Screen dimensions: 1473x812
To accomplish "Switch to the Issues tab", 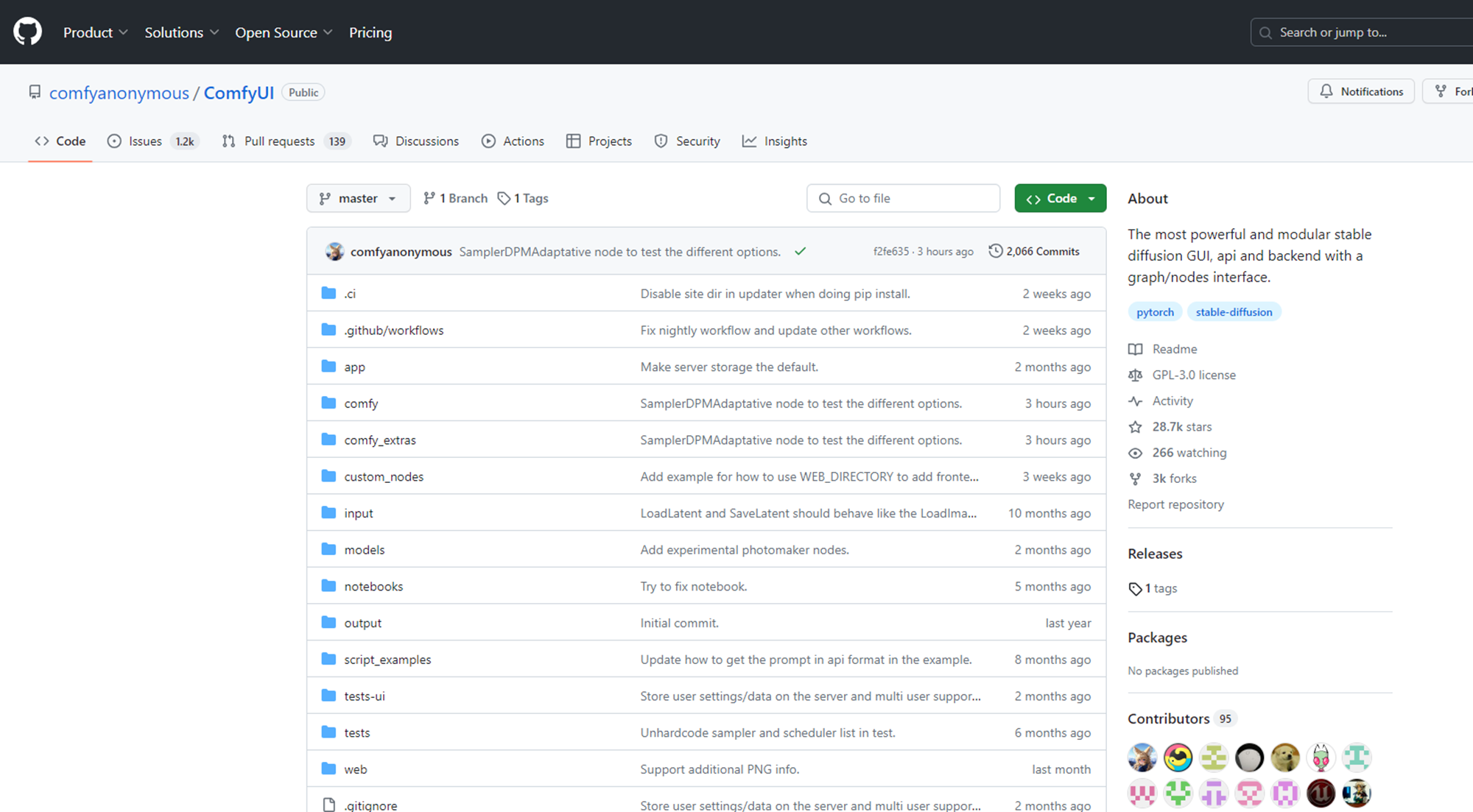I will (x=153, y=141).
